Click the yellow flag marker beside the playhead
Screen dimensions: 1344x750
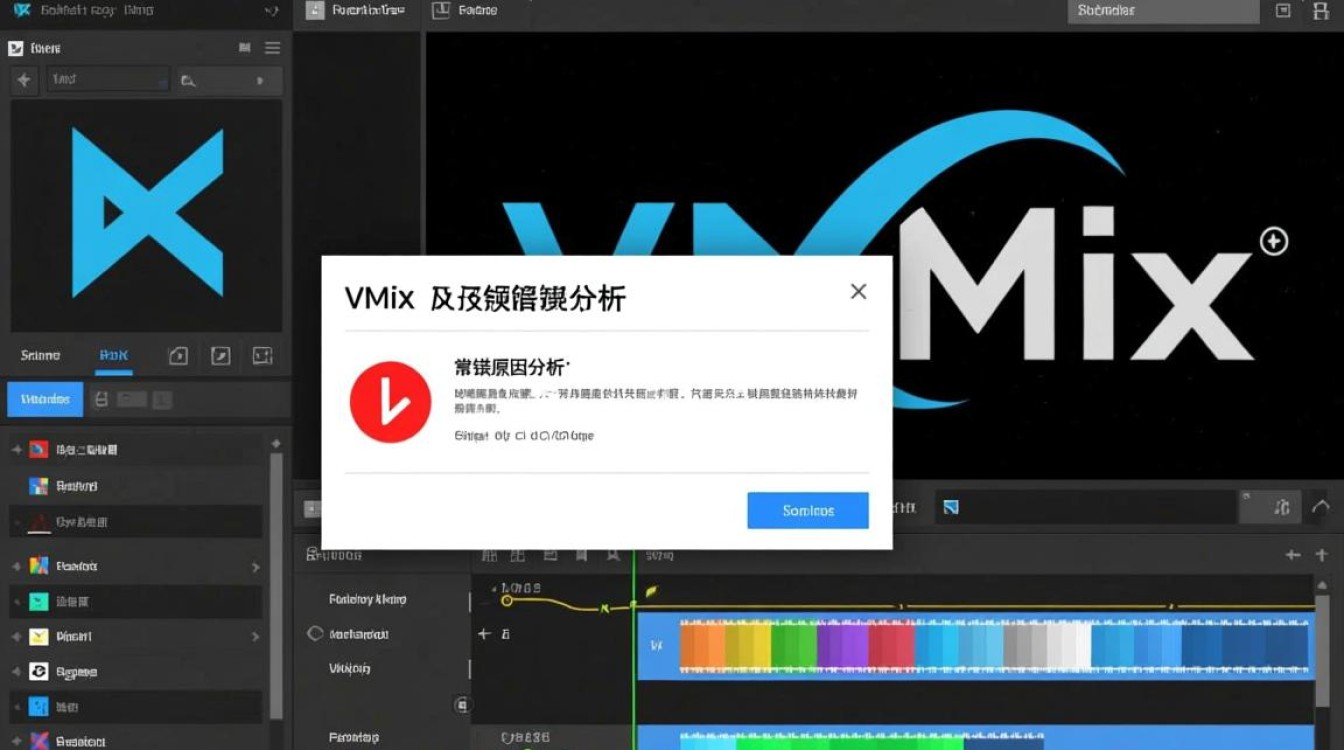click(651, 591)
